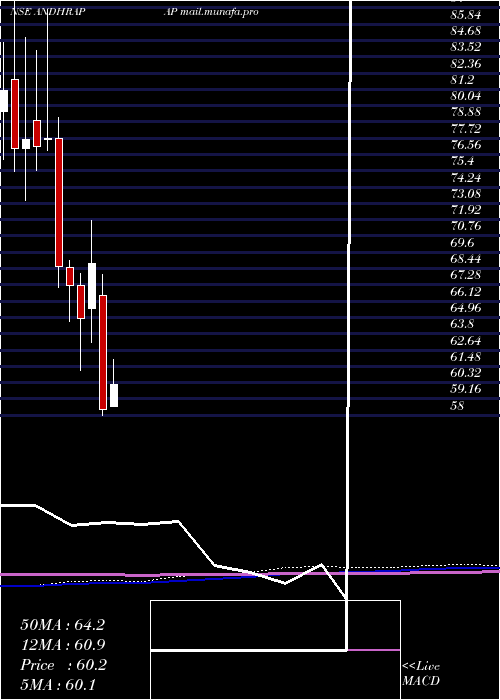Viewport: 500px width, 700px height.
Task: Select the 61.48 price axis label
Action: point(466,356)
